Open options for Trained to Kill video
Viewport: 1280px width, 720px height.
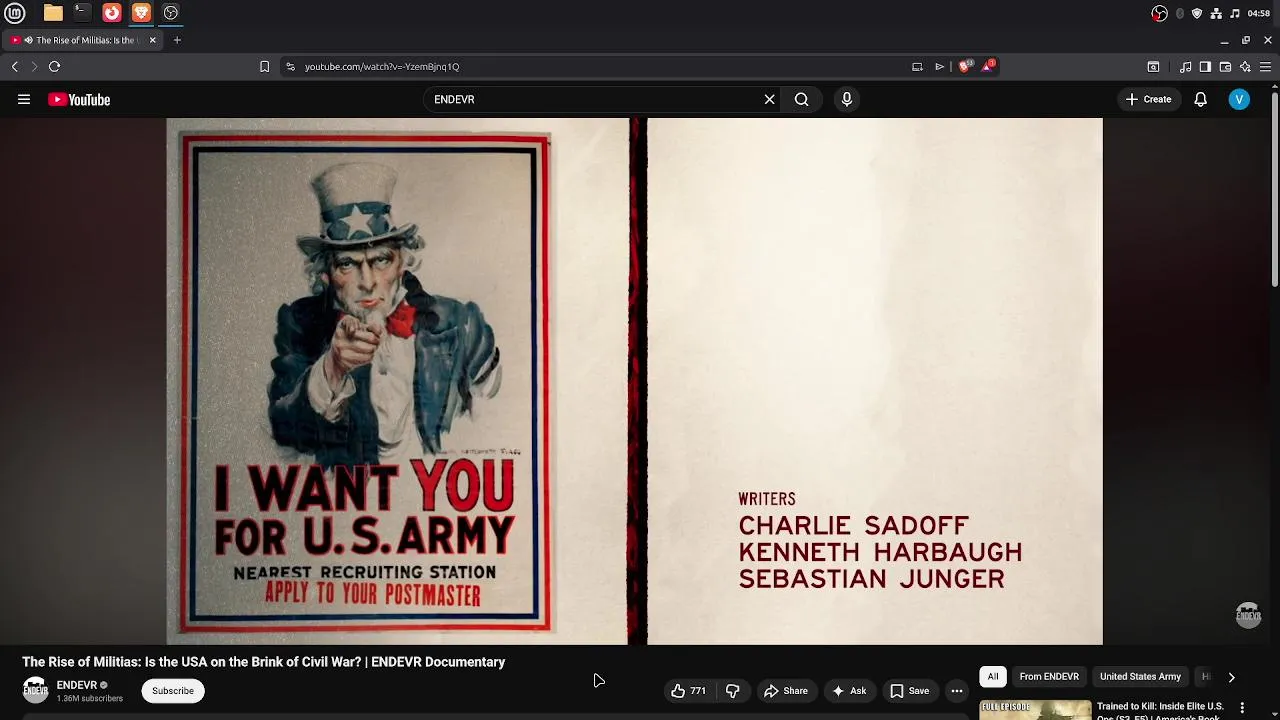(1242, 708)
